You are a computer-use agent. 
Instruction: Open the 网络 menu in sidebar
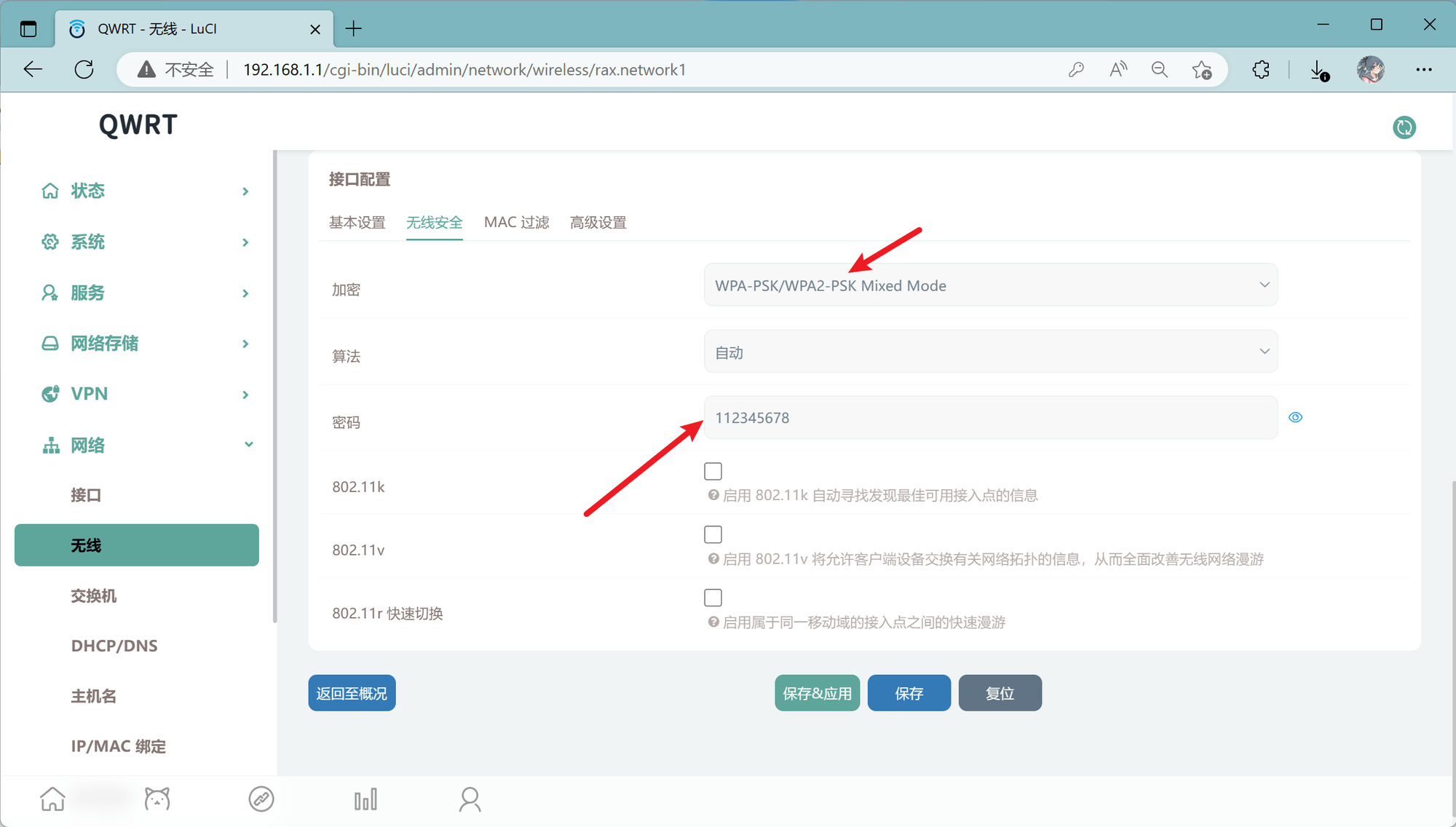(89, 445)
